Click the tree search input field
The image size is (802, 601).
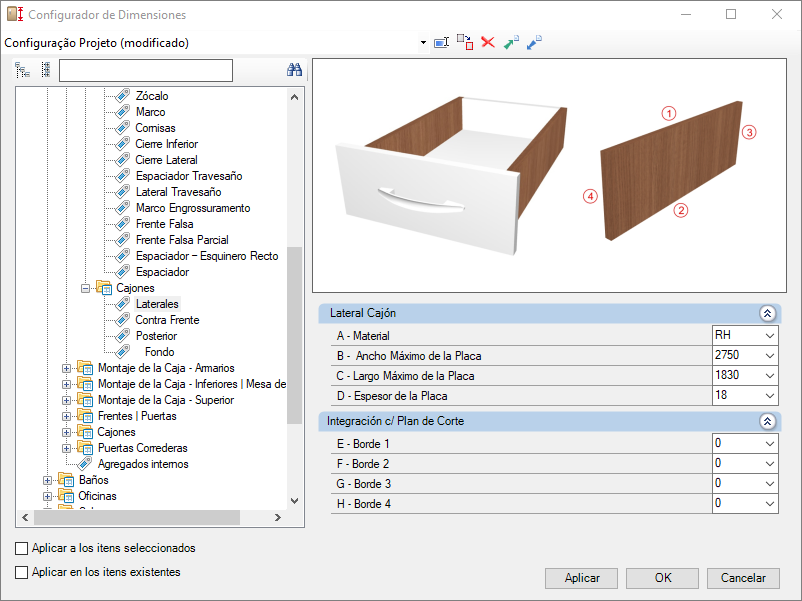[x=146, y=71]
